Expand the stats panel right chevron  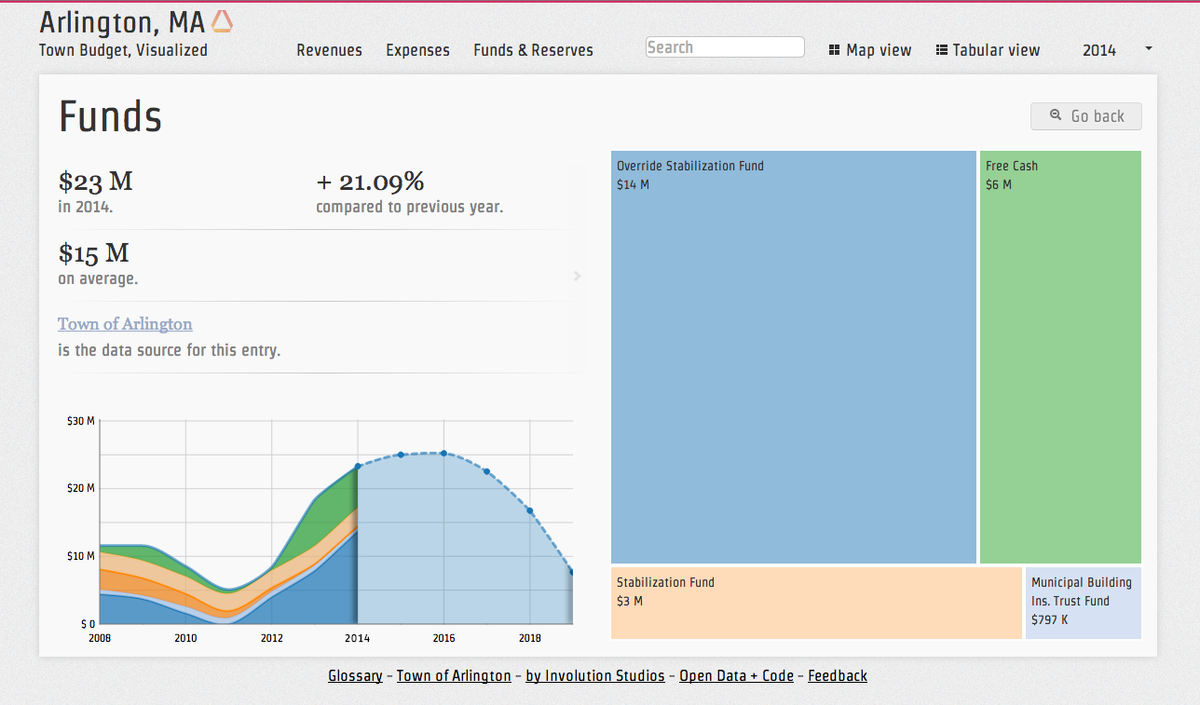click(577, 276)
